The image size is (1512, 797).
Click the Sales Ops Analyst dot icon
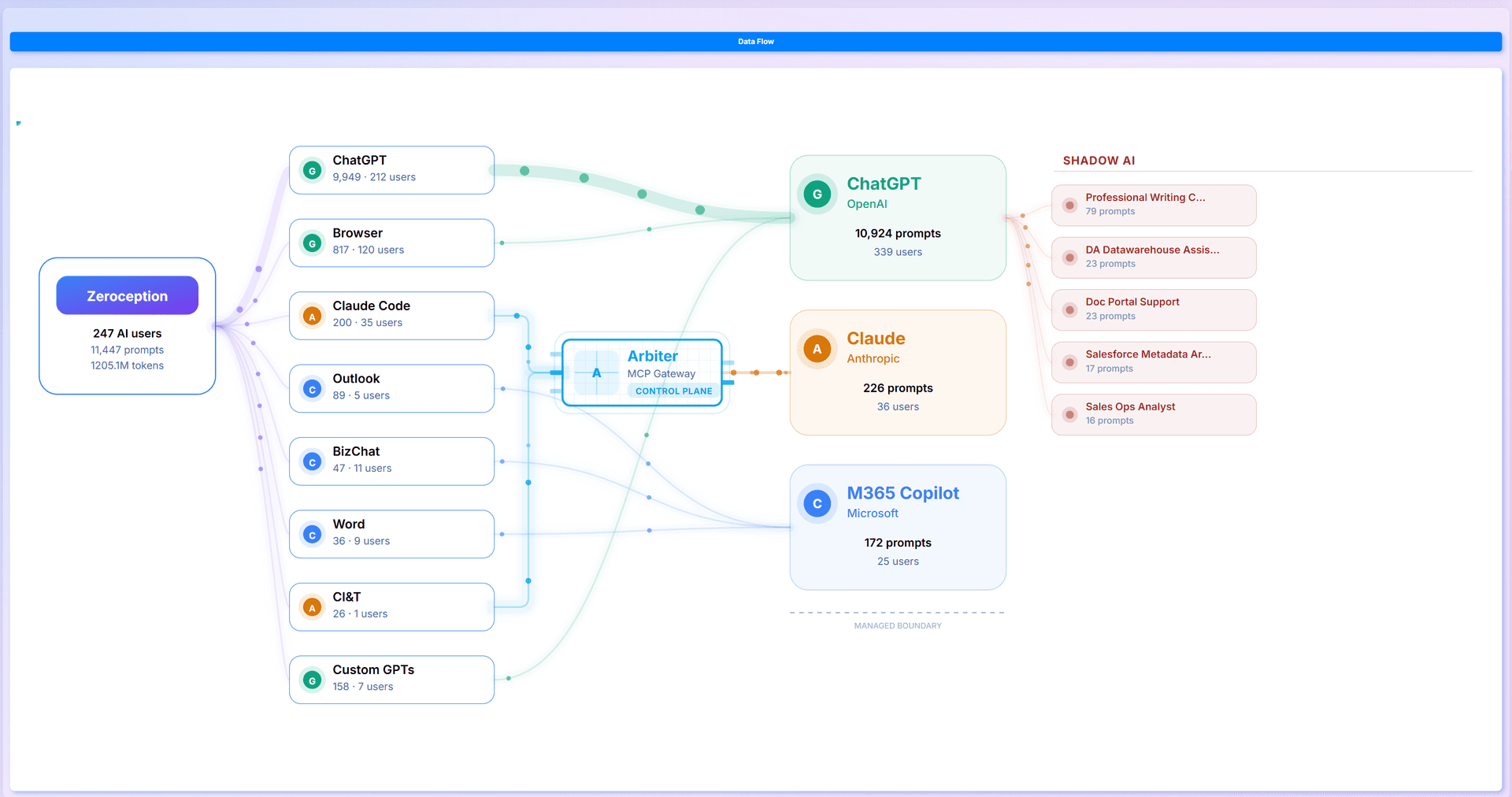[1069, 414]
